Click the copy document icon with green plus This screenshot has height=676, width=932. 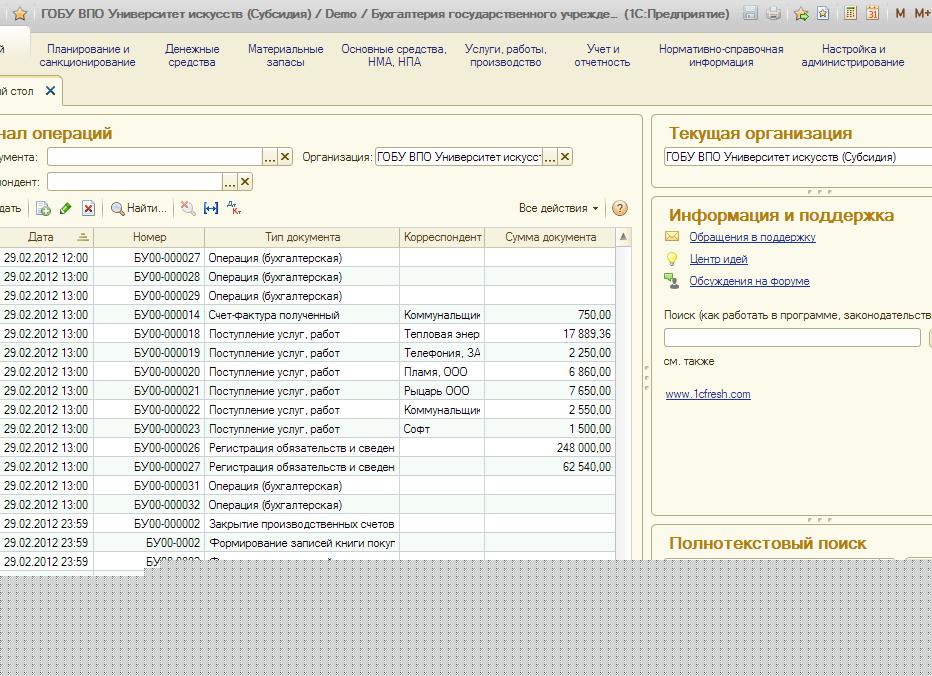43,208
